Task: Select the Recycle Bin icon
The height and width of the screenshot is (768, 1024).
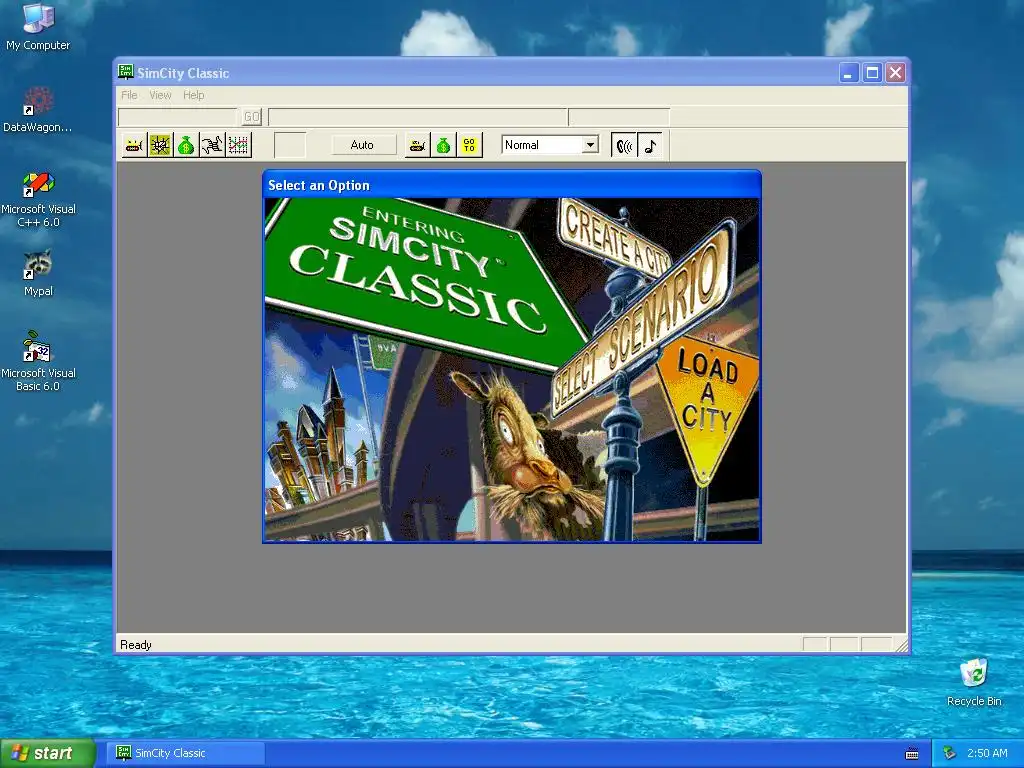Action: pos(974,682)
